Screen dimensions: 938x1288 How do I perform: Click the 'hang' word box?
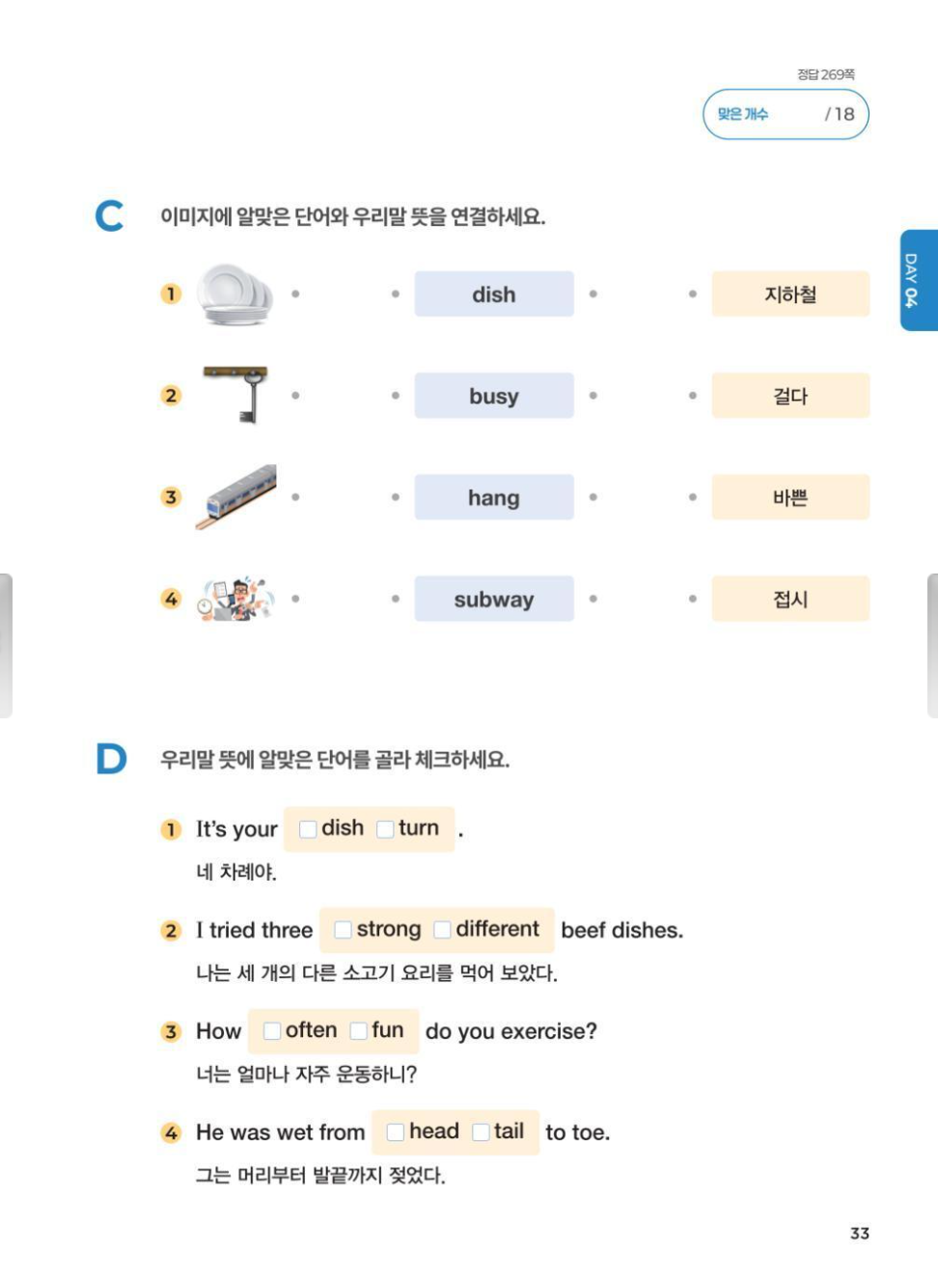click(494, 498)
